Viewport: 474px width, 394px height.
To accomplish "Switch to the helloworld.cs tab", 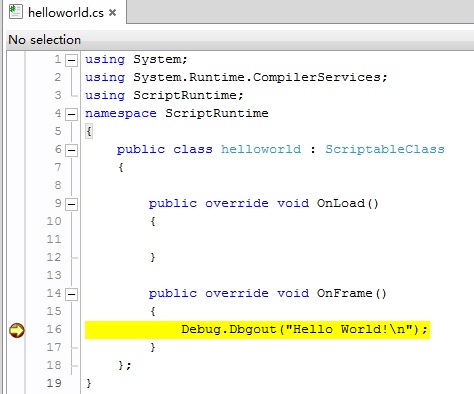I will pos(66,12).
